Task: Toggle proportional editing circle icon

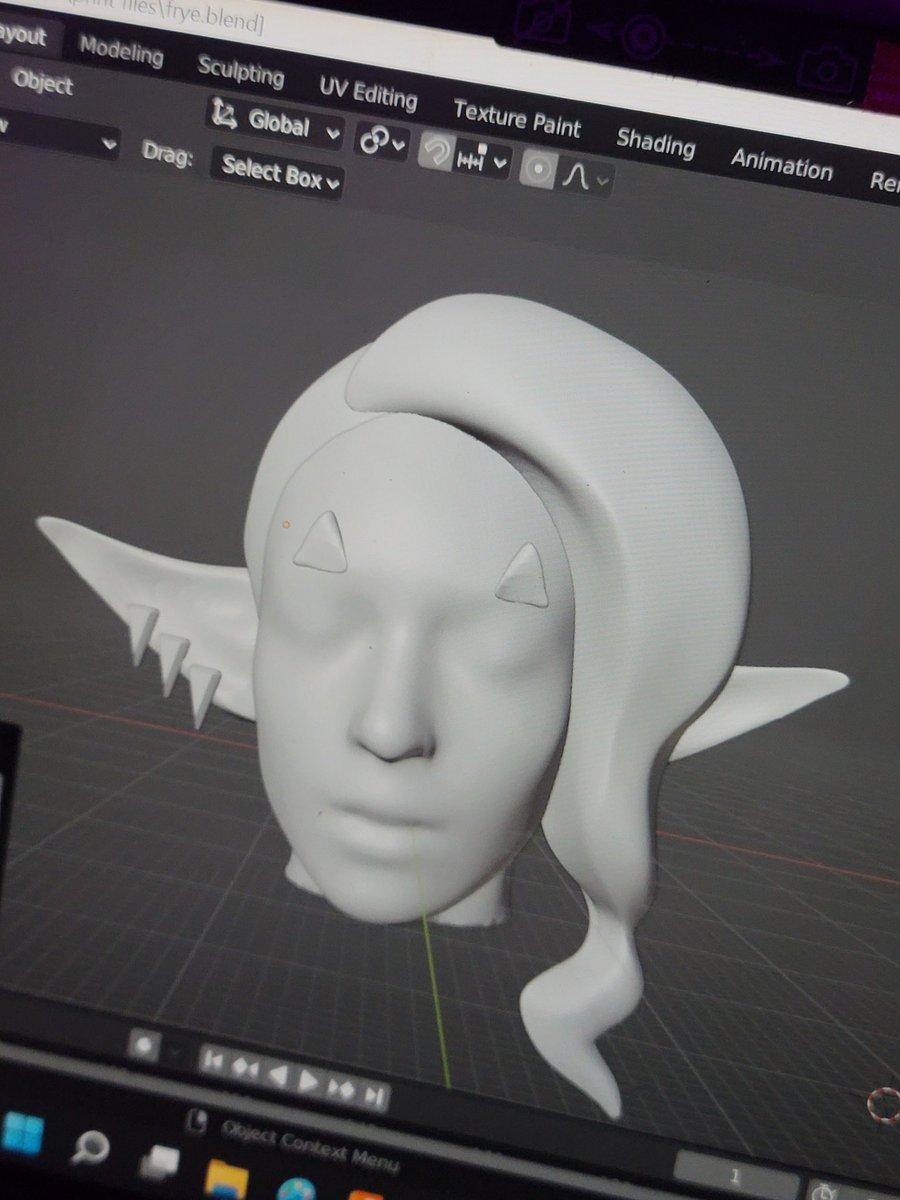Action: point(538,169)
